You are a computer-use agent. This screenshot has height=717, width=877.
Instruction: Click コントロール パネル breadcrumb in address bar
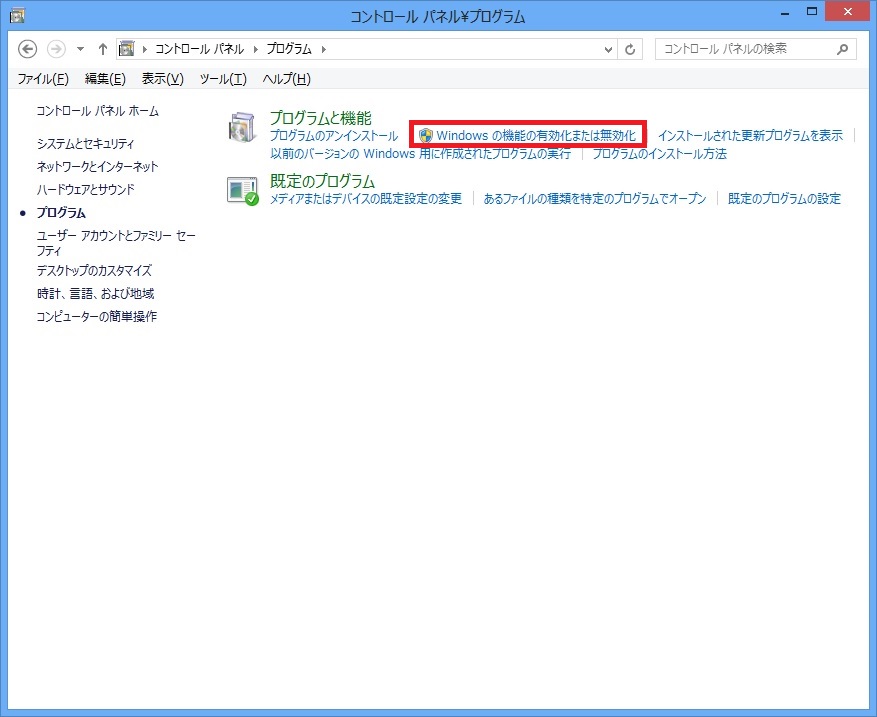click(200, 49)
